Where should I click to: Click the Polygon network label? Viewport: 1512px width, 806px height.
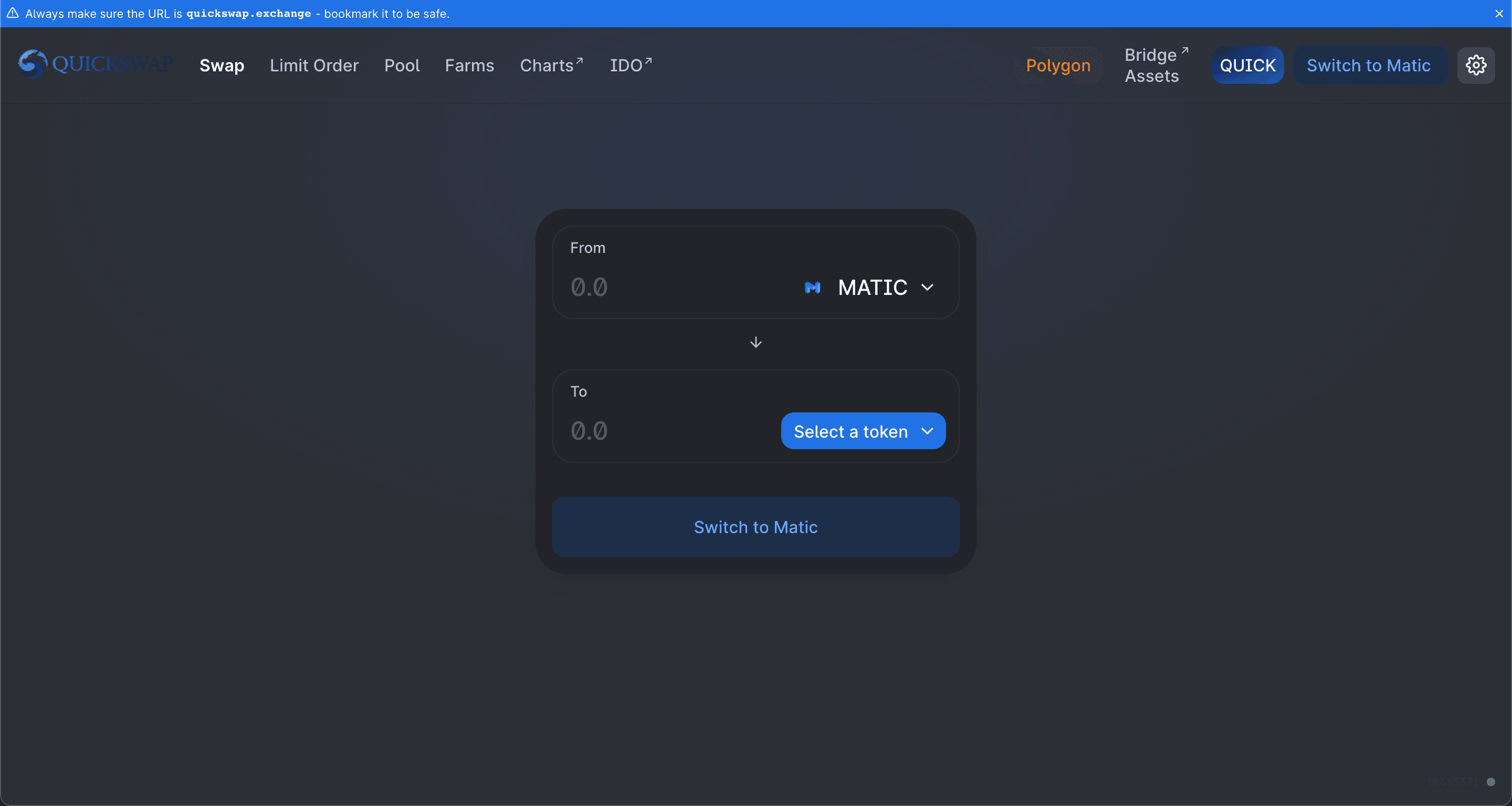pos(1058,65)
